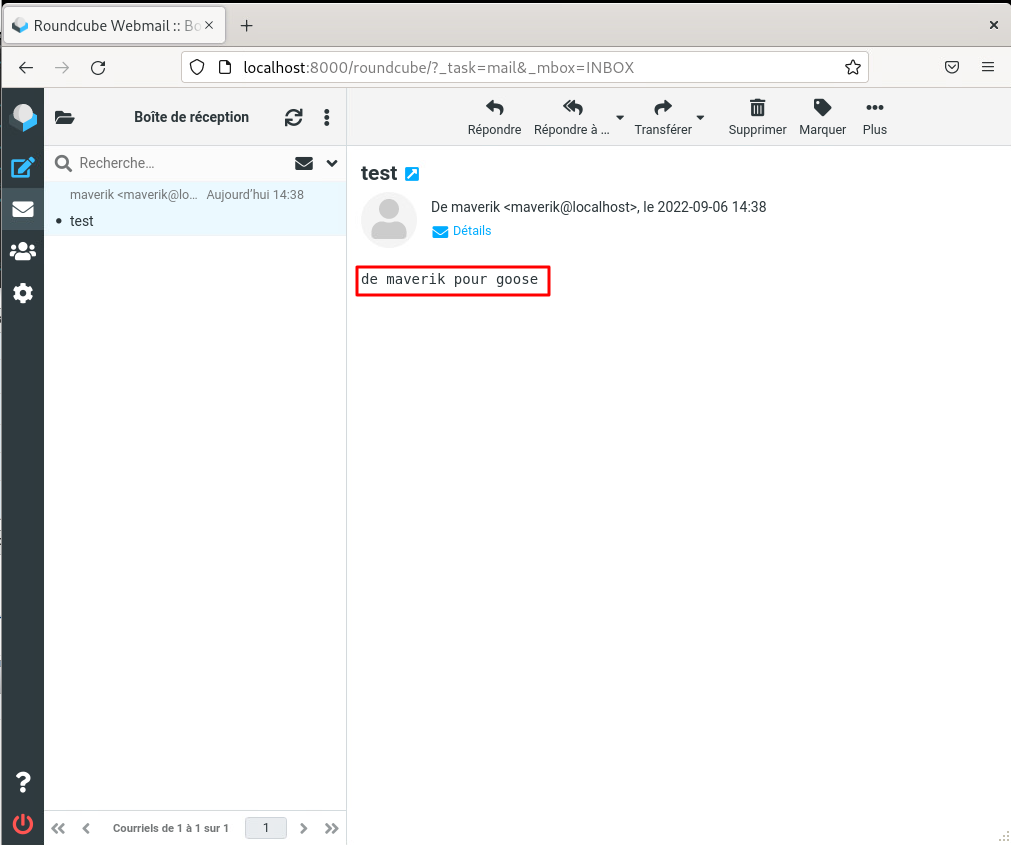Open the compose new message icon
Screen dimensions: 1011x845
click(x=22, y=167)
